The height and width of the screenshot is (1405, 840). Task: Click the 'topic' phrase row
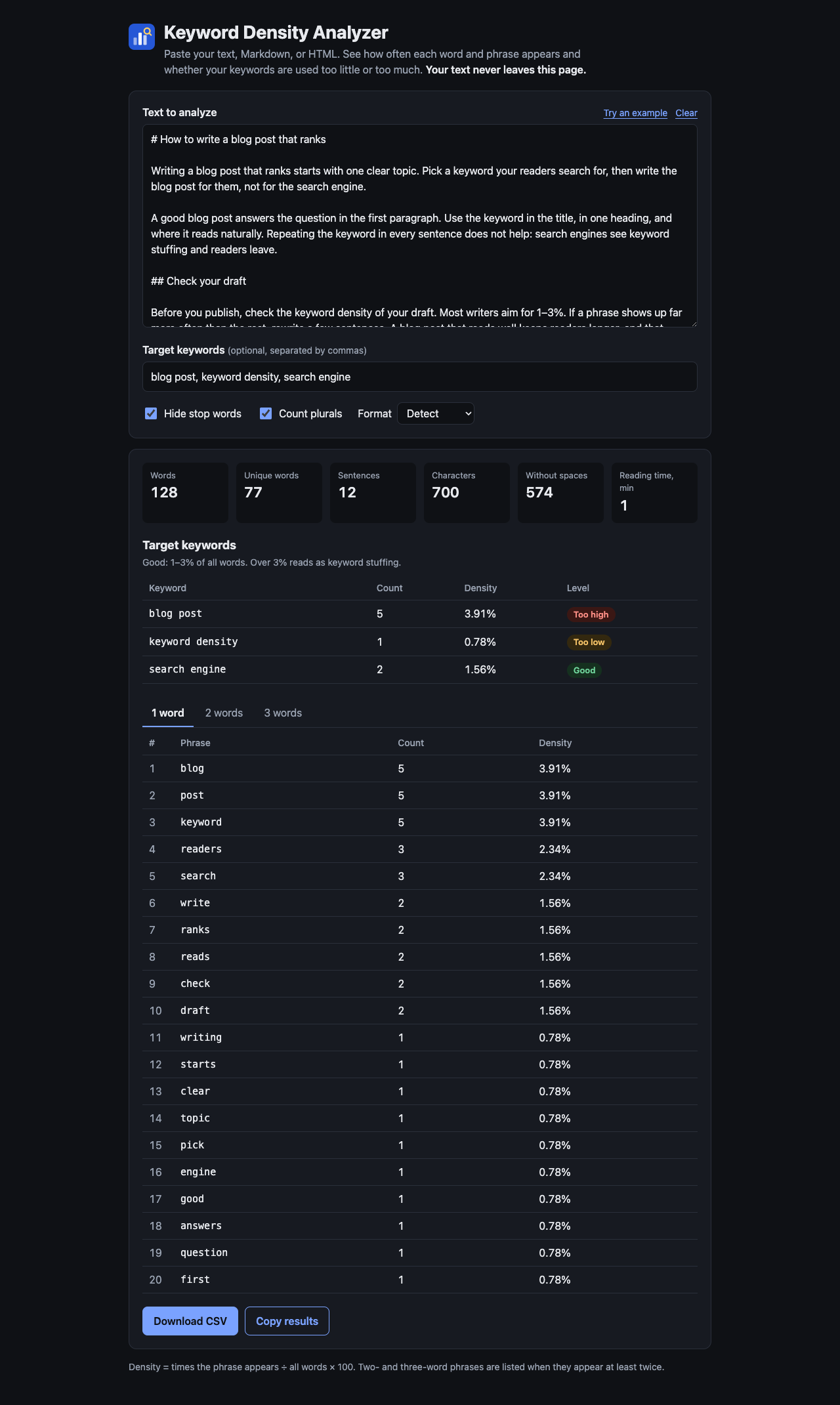pos(420,1118)
